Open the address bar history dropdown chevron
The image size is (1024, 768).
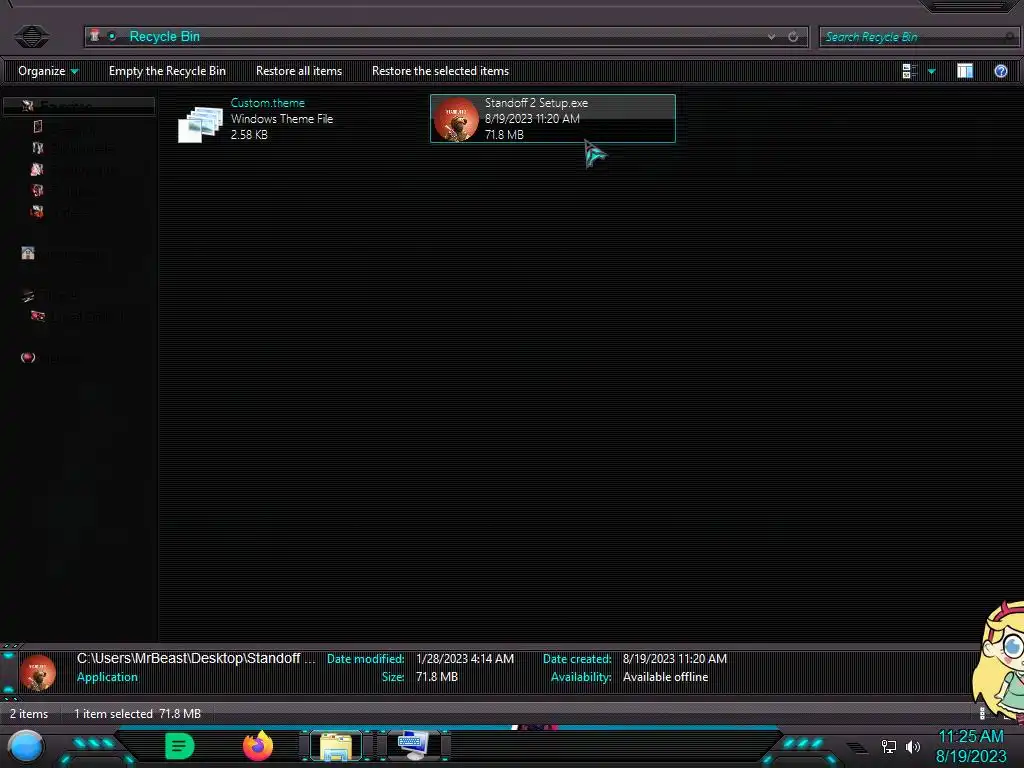[771, 37]
